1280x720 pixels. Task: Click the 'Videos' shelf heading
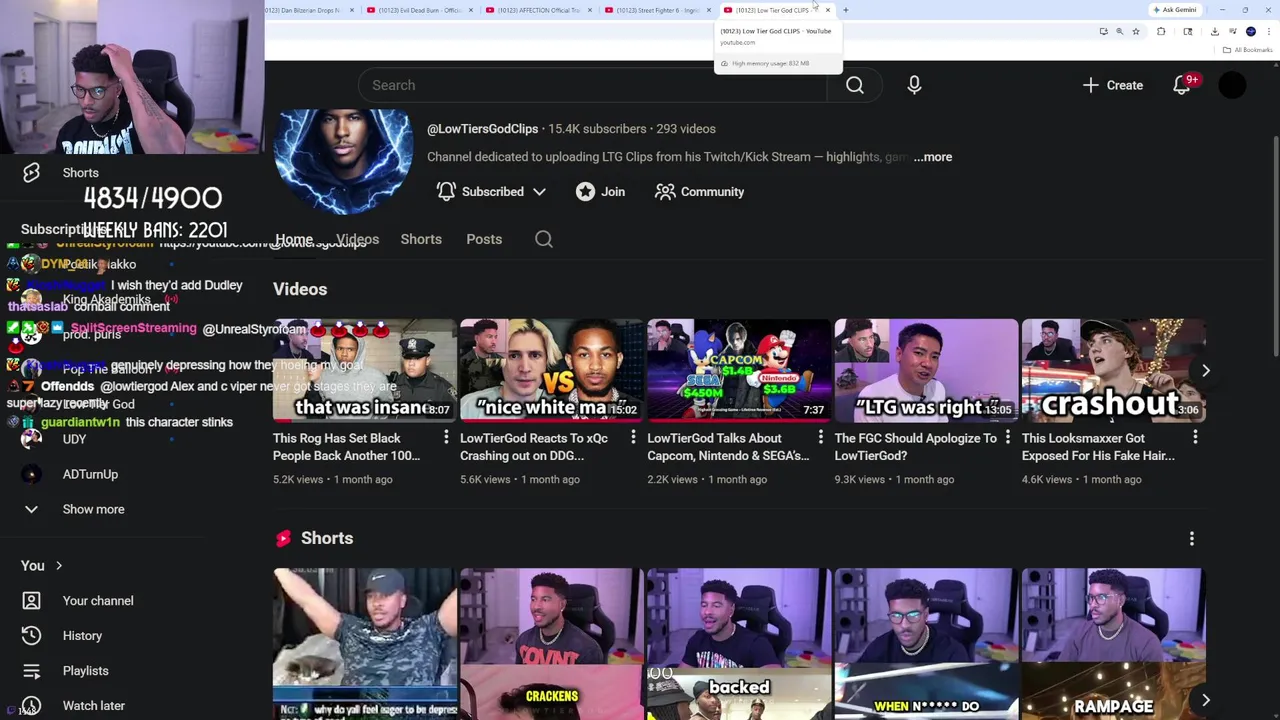coord(300,289)
